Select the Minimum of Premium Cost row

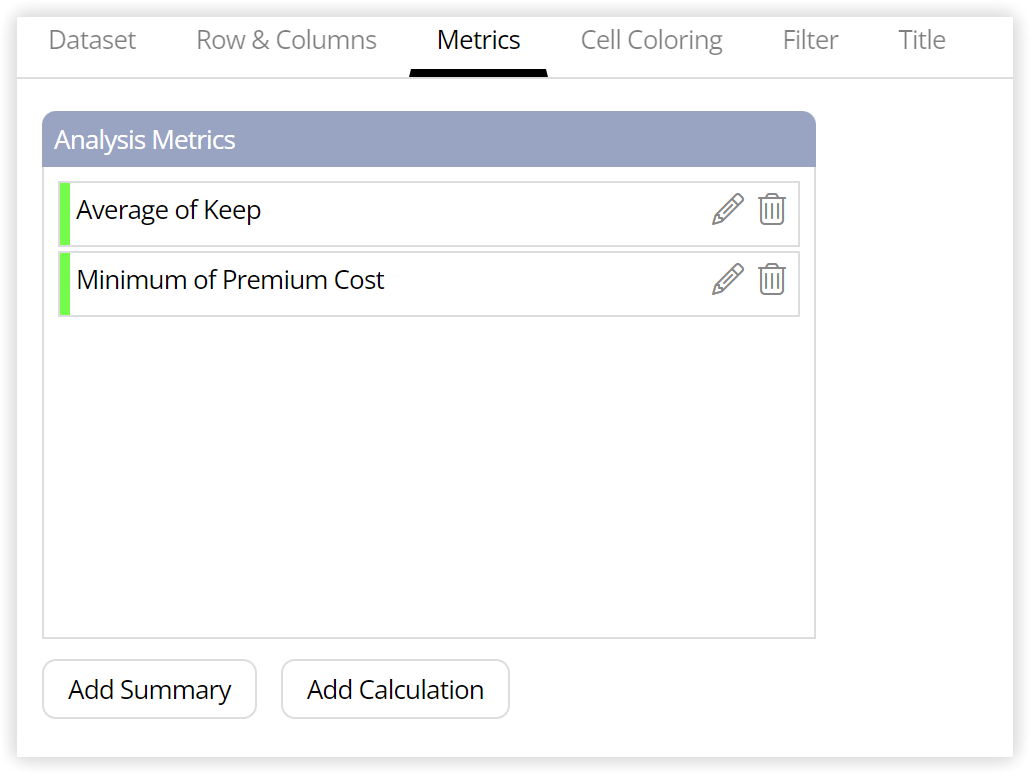point(429,284)
